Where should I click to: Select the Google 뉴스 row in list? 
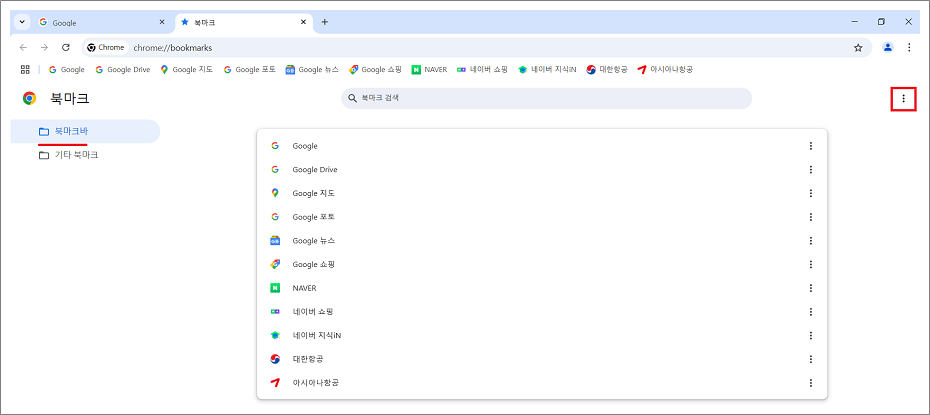pos(542,241)
